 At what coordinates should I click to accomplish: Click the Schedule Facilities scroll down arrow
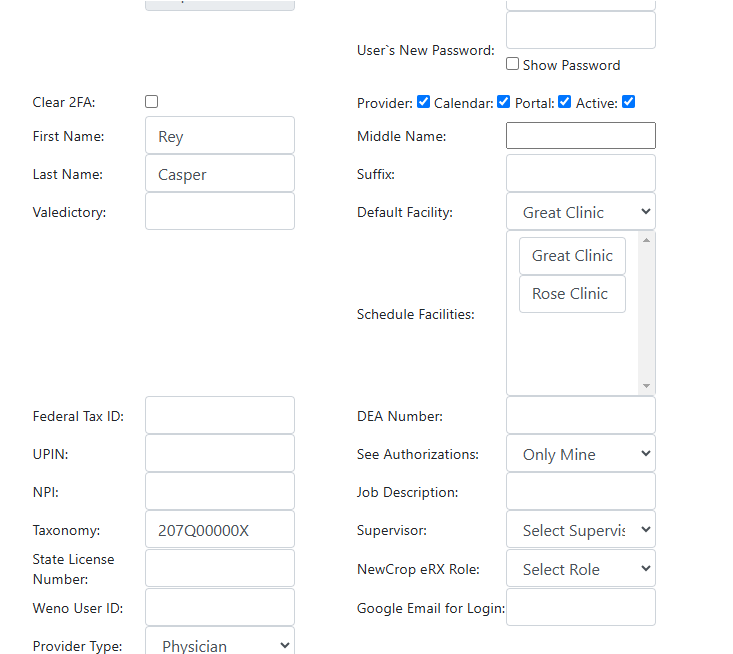coord(647,386)
